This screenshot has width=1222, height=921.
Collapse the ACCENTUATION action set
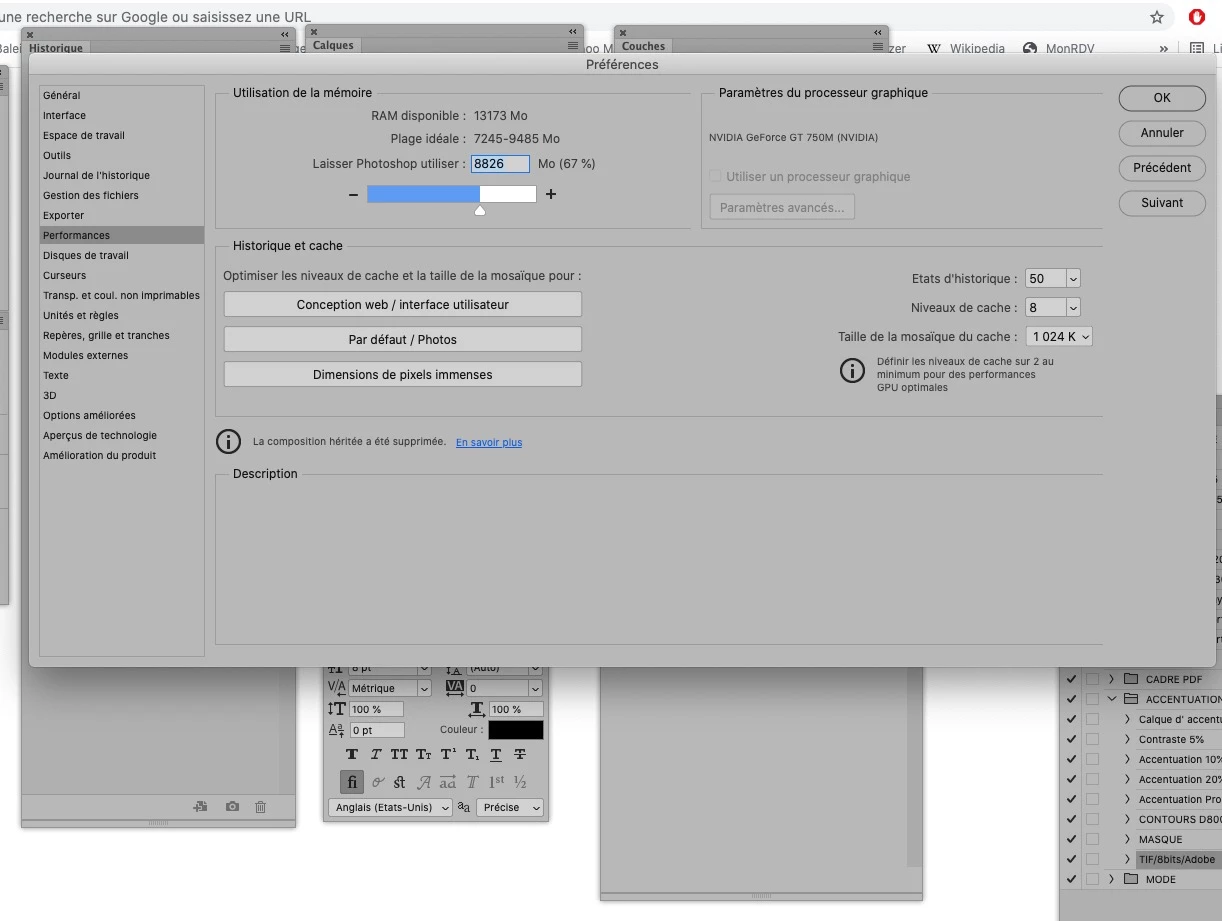(x=1111, y=699)
